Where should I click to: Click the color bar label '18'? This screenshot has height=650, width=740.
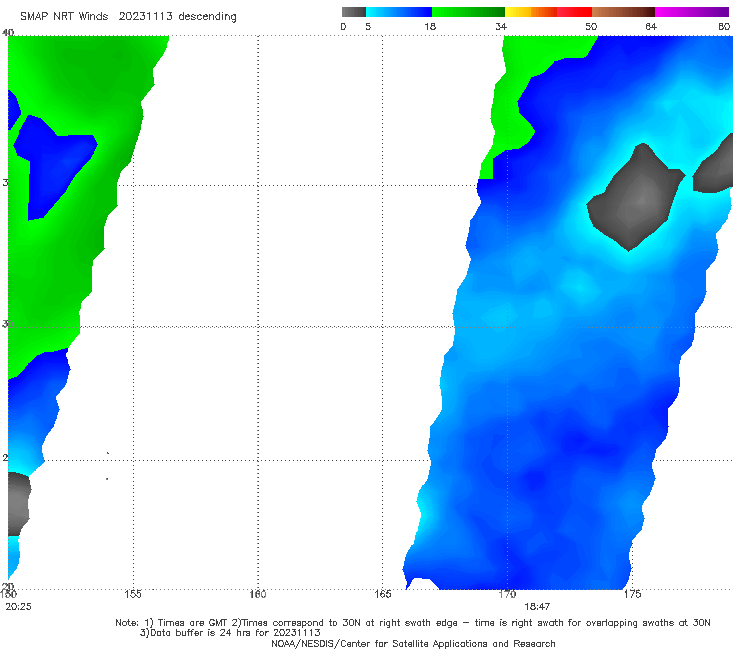430,26
